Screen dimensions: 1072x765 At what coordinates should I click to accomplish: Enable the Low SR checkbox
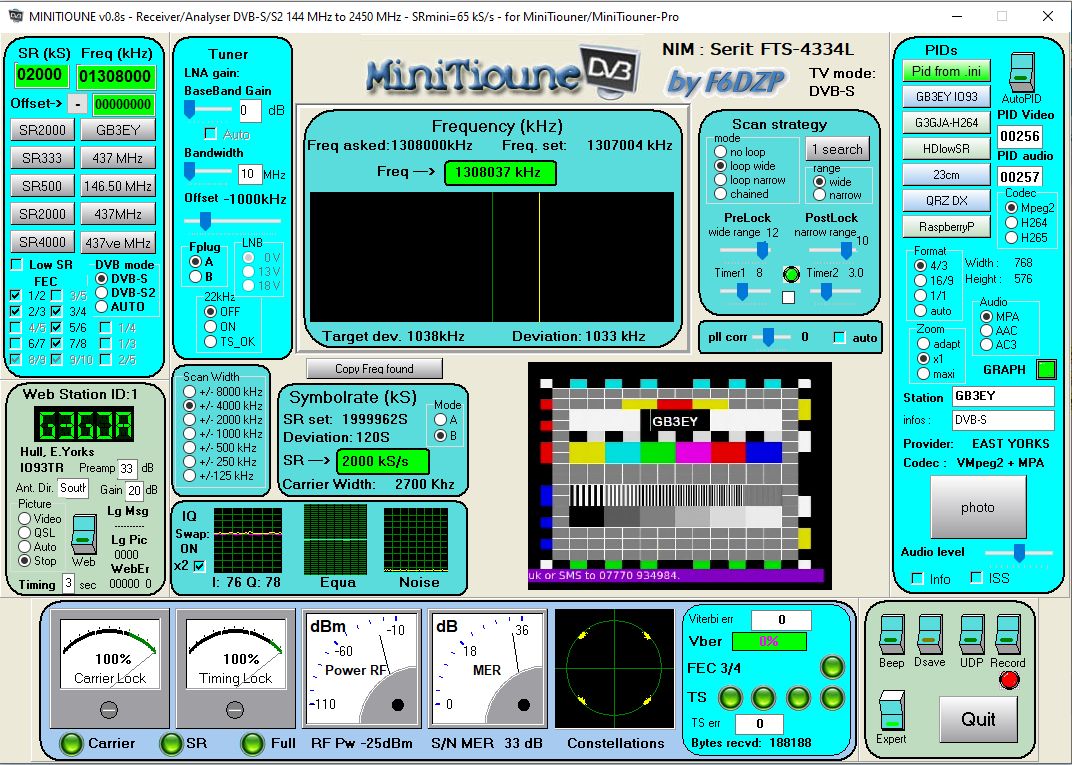[16, 265]
